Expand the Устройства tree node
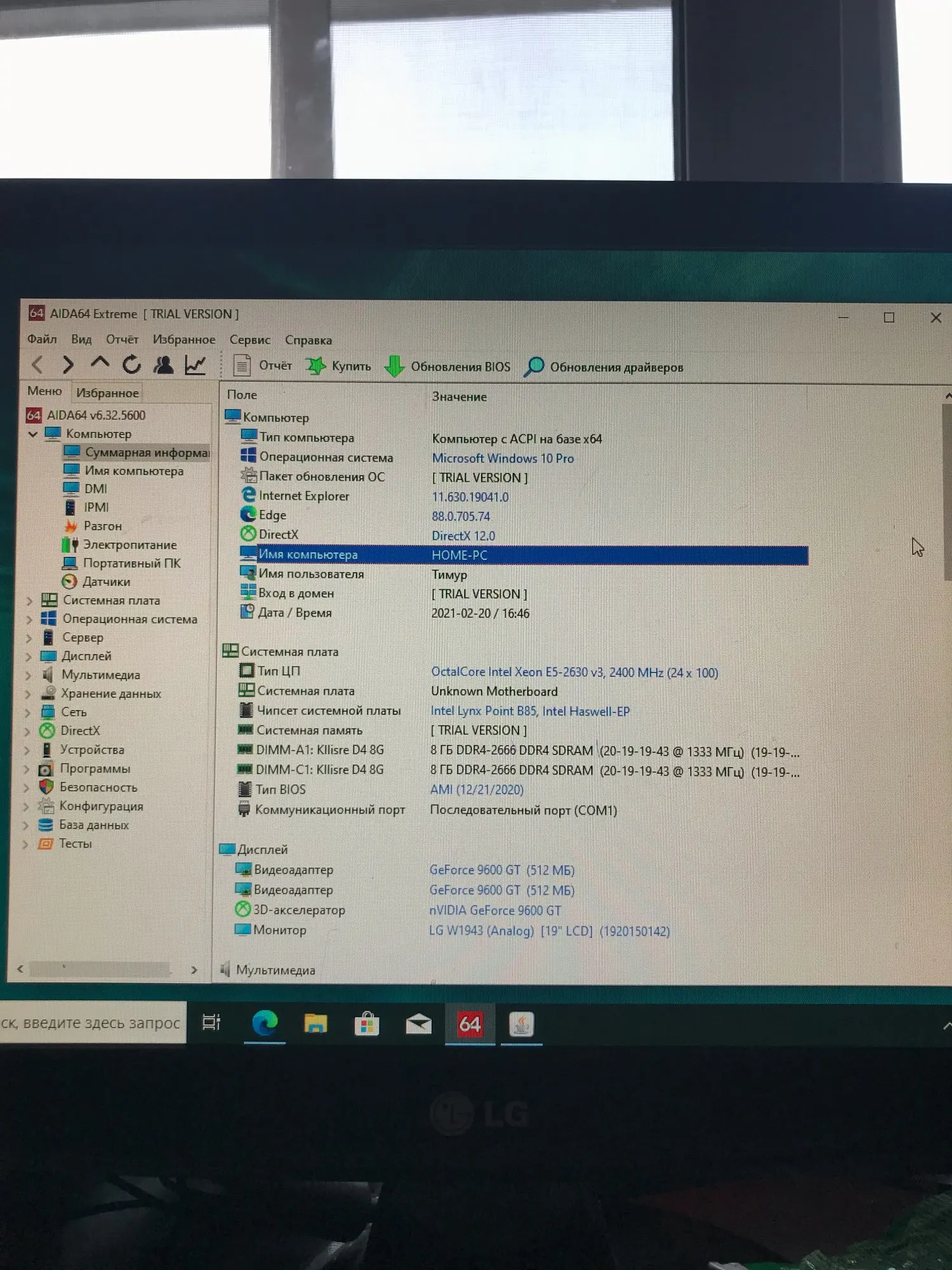 27,751
